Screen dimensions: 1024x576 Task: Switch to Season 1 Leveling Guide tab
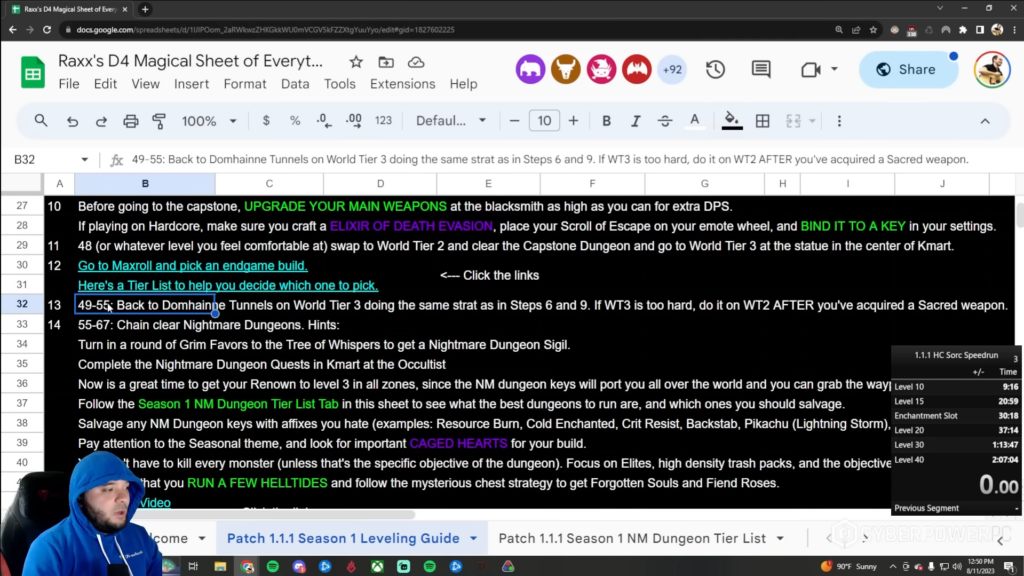click(343, 538)
